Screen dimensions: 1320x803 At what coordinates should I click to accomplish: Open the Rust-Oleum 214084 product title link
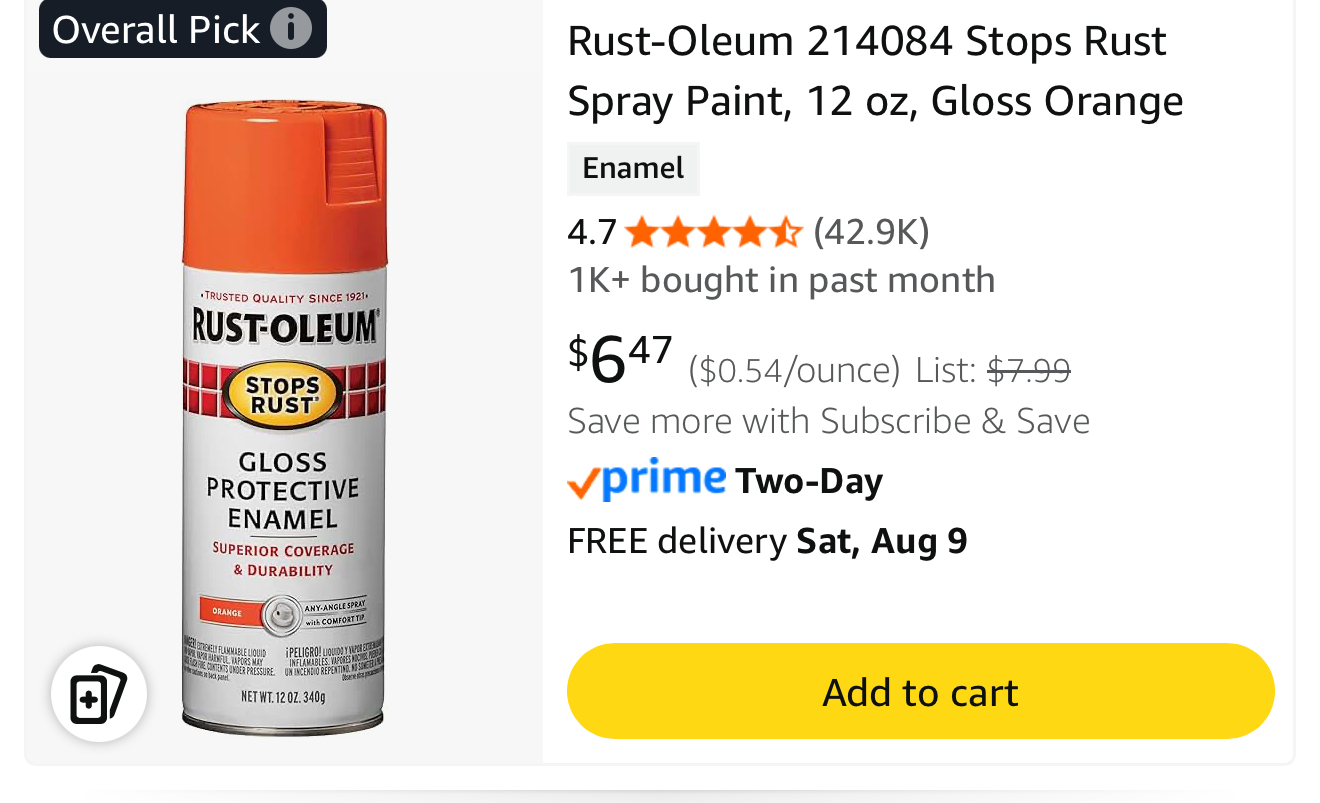[874, 71]
